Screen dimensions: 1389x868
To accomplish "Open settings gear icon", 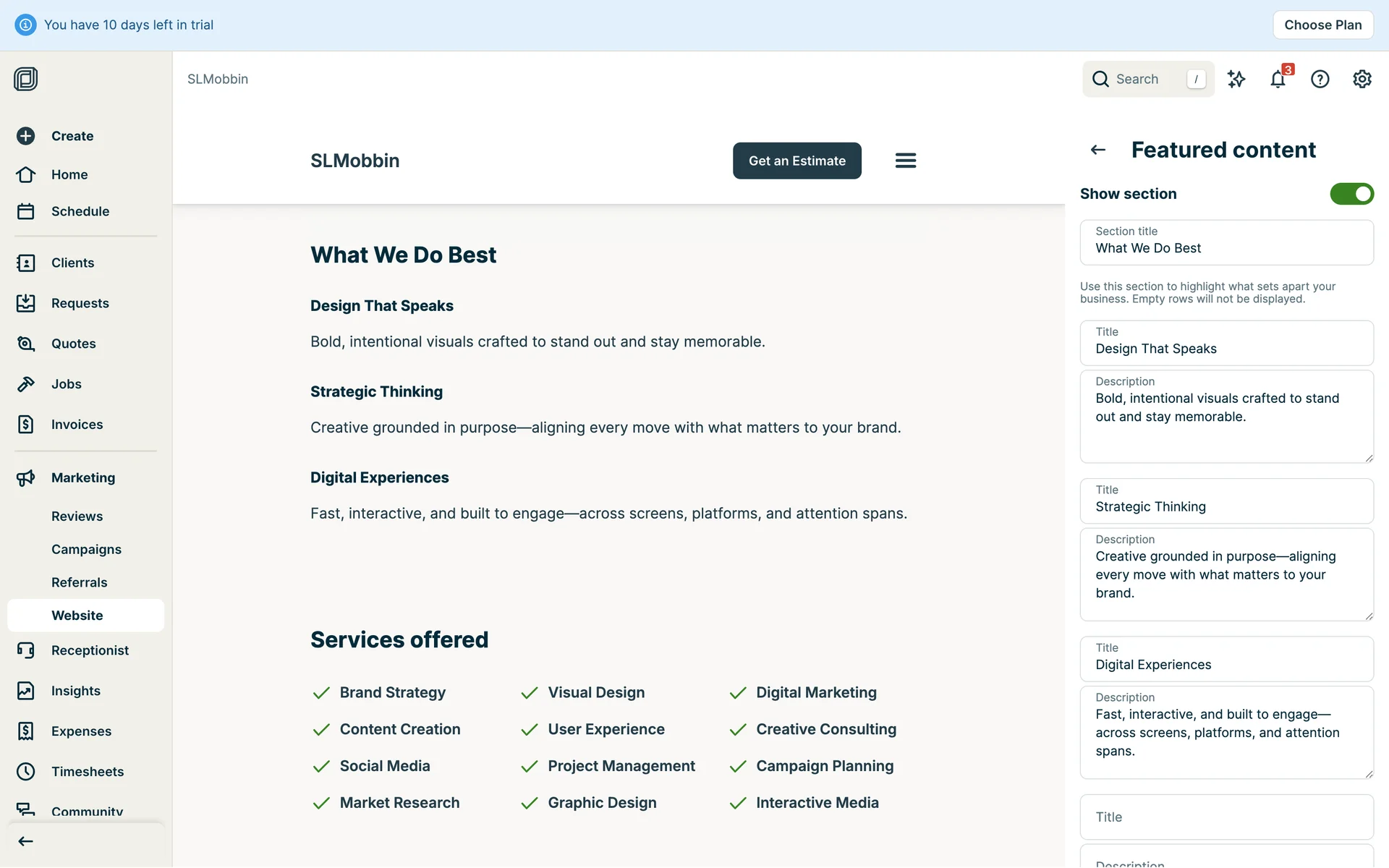I will (x=1362, y=79).
